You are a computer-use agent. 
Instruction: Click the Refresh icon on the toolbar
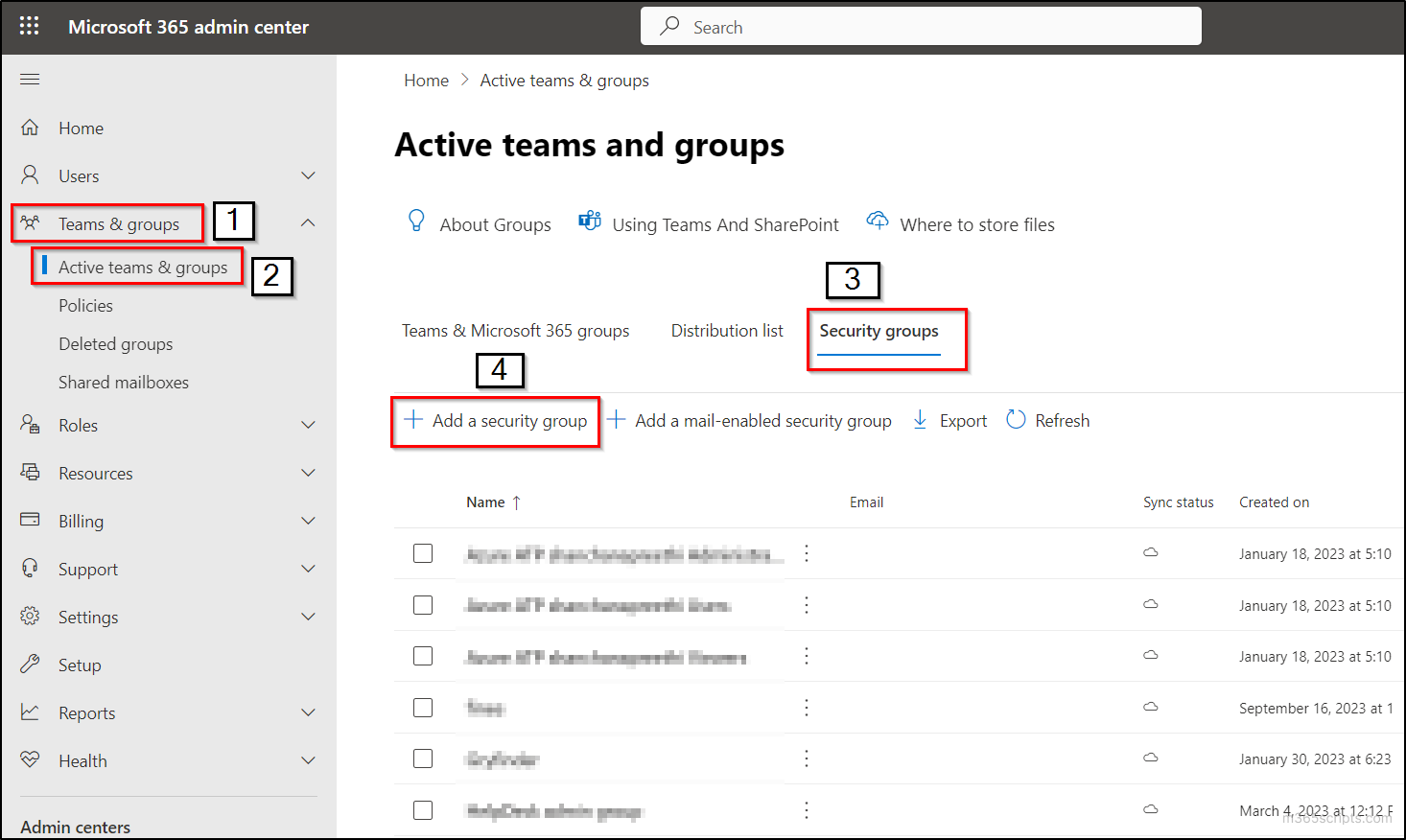coord(1016,419)
